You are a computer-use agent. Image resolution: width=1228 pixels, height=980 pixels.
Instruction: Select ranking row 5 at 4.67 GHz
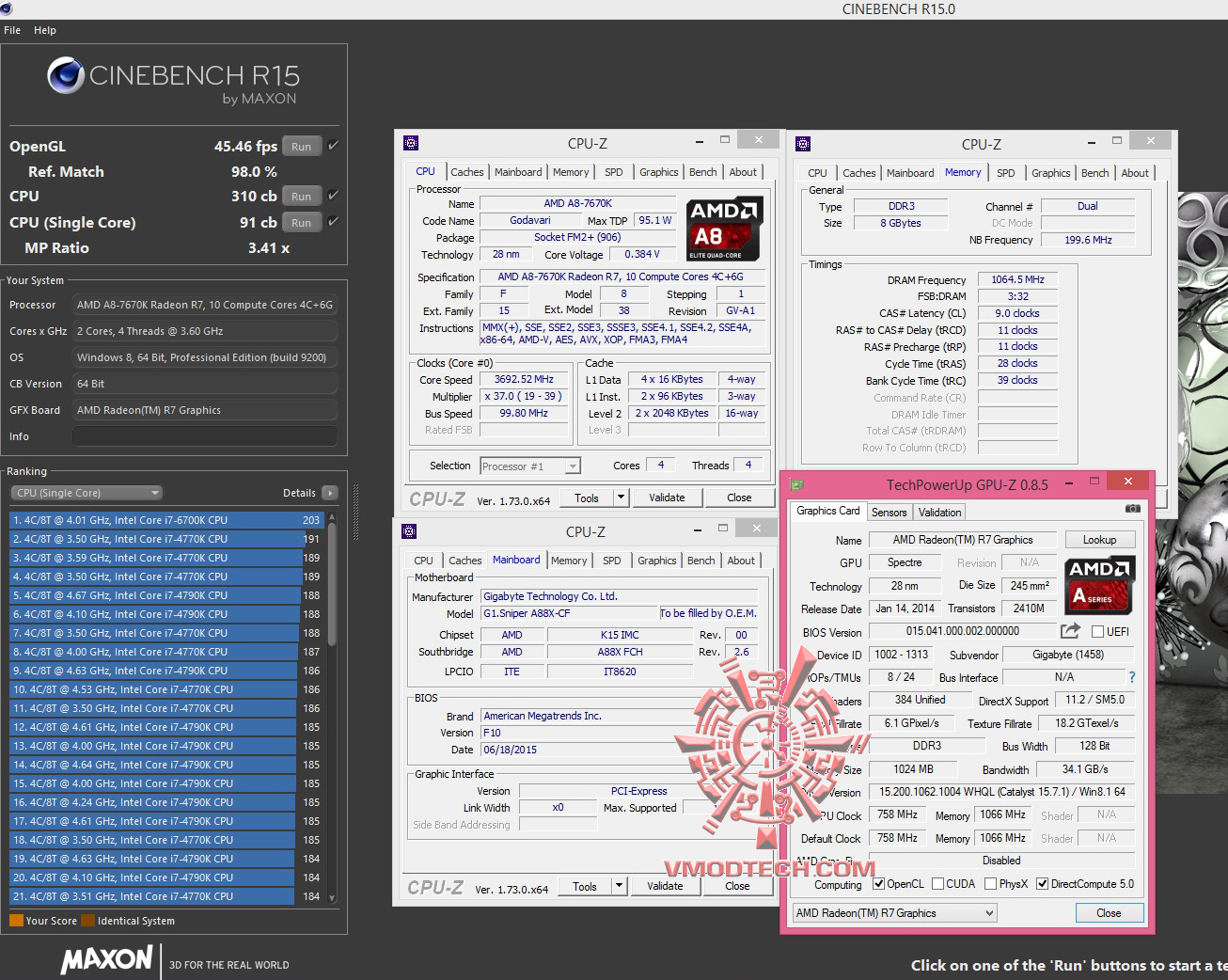coord(166,595)
